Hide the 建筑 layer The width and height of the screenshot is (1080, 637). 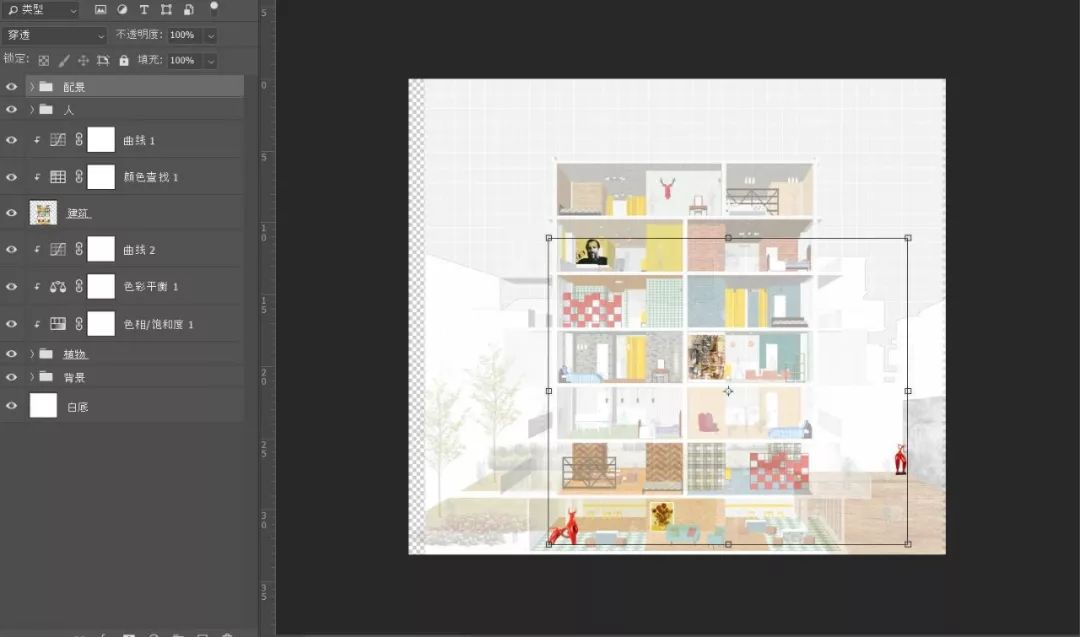point(11,213)
